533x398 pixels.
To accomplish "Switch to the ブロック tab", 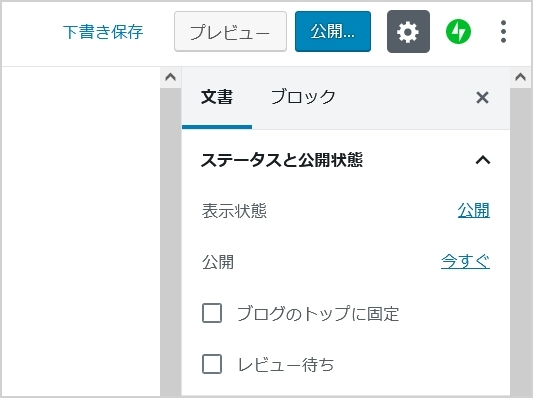I will point(303,97).
